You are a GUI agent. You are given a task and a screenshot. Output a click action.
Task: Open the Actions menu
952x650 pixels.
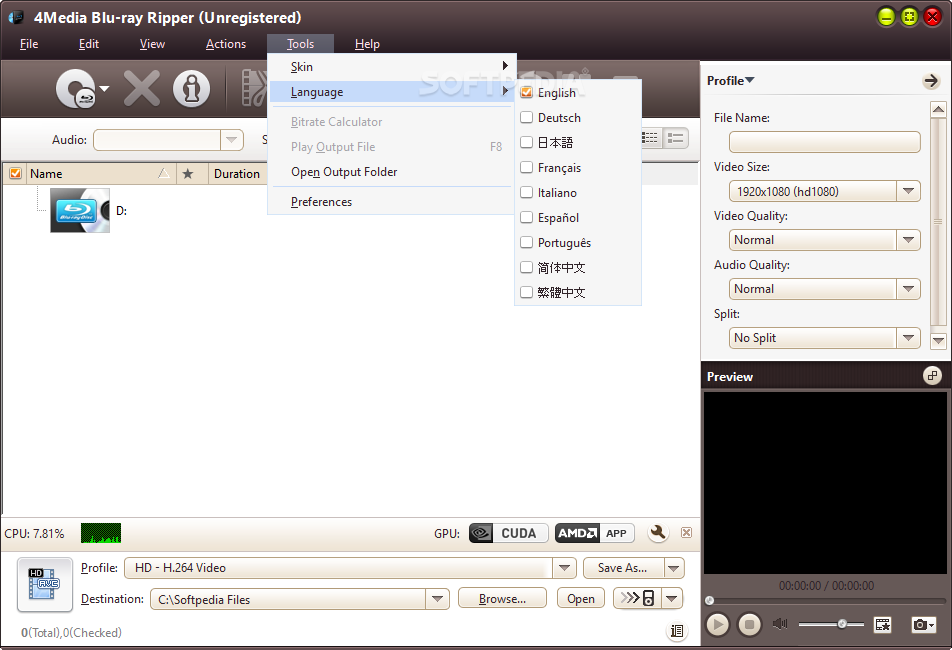pyautogui.click(x=226, y=44)
